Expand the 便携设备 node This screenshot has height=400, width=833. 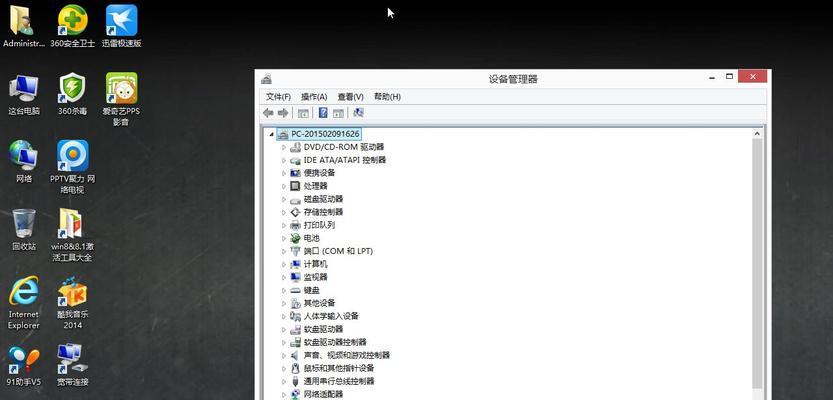[284, 173]
